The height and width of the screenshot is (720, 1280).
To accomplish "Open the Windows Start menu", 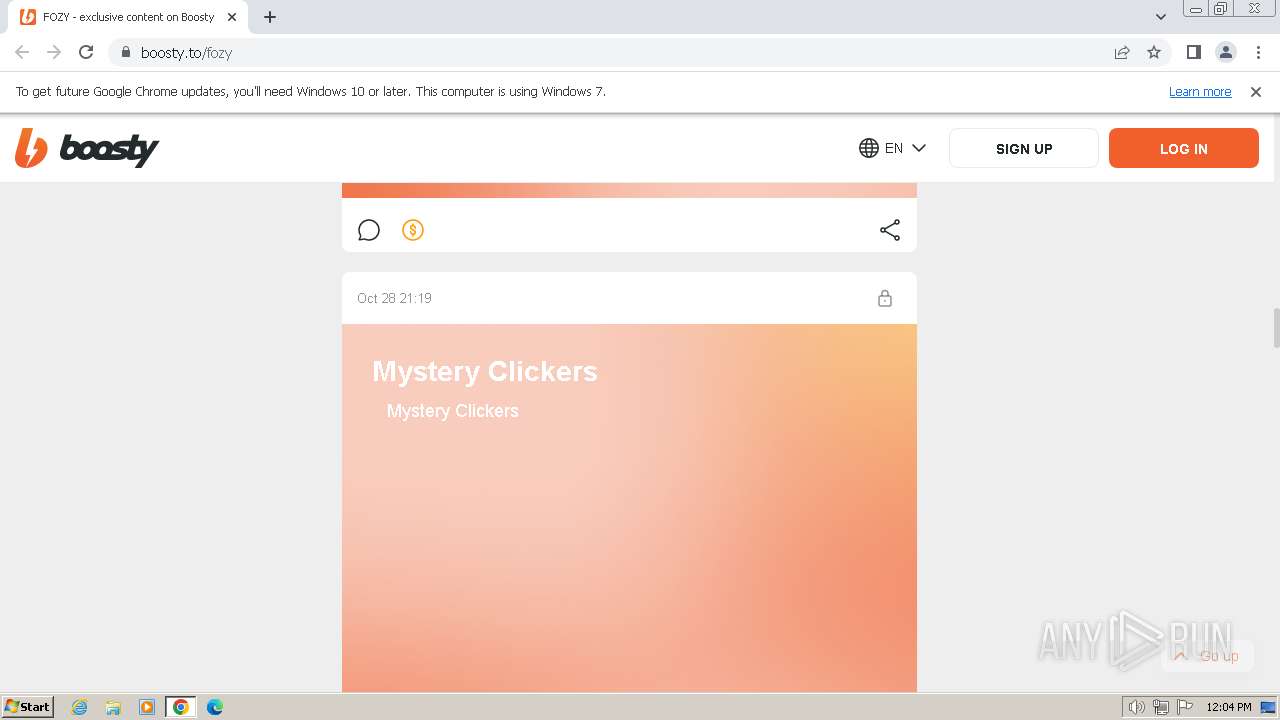I will click(x=28, y=706).
